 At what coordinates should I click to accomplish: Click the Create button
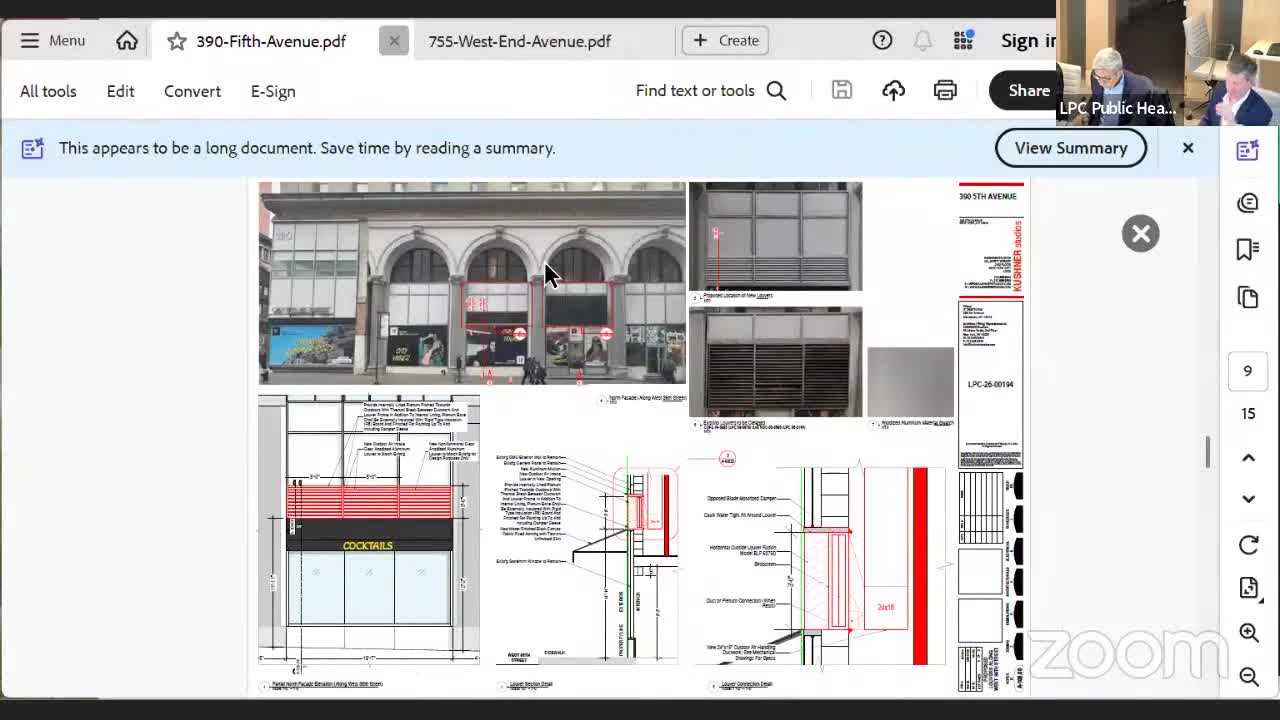coord(725,40)
